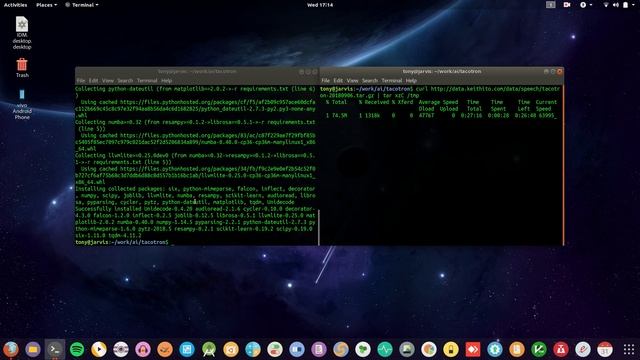
Task: Open Terminal menu in left terminal window
Action: pyautogui.click(x=147, y=81)
